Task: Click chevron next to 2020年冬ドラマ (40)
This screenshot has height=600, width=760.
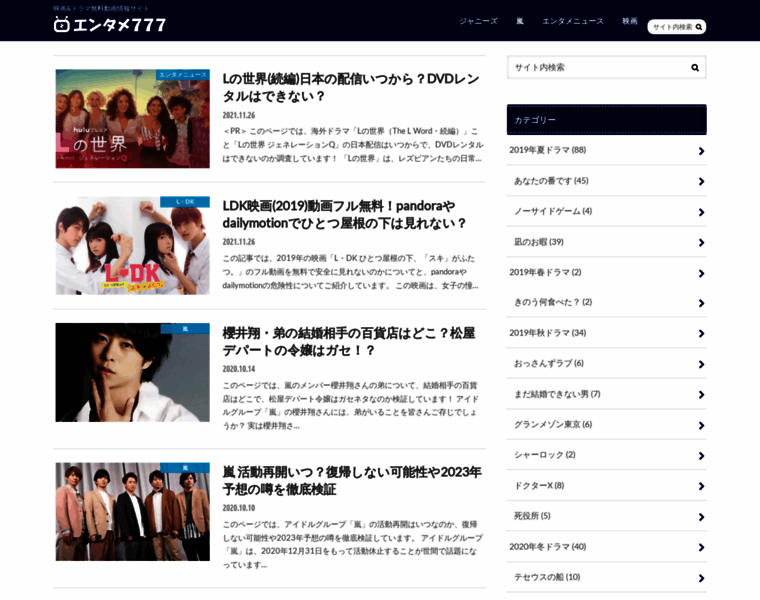Action: pyautogui.click(x=701, y=548)
